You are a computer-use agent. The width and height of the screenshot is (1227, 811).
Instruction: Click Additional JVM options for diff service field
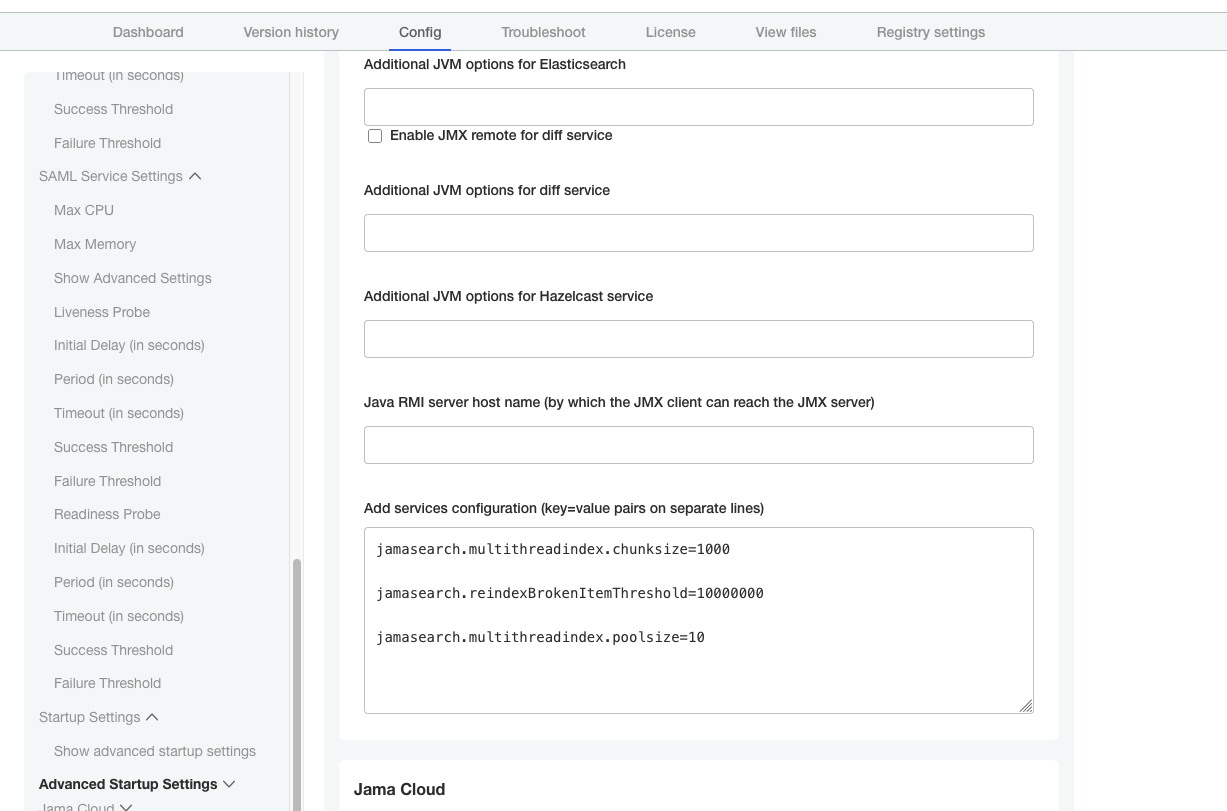click(698, 233)
